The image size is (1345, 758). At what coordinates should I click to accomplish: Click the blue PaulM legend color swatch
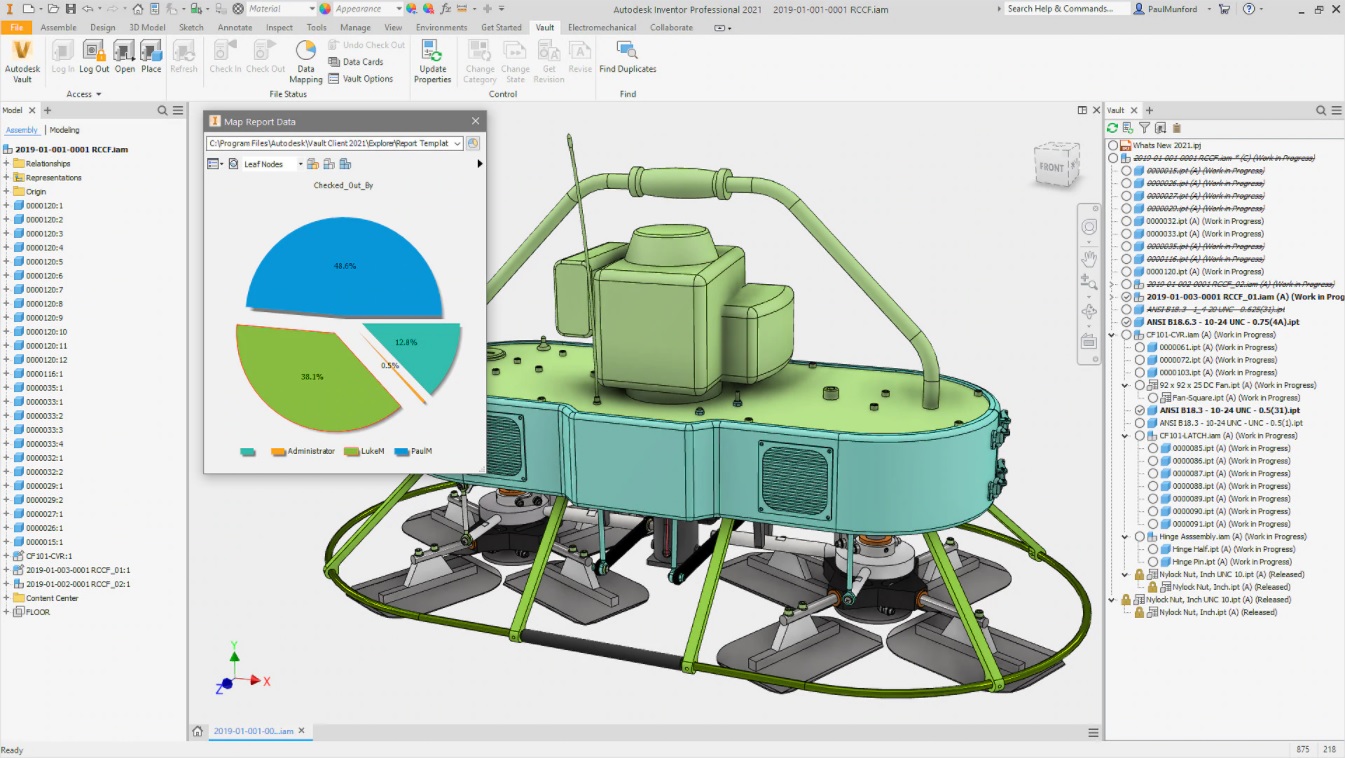click(402, 452)
